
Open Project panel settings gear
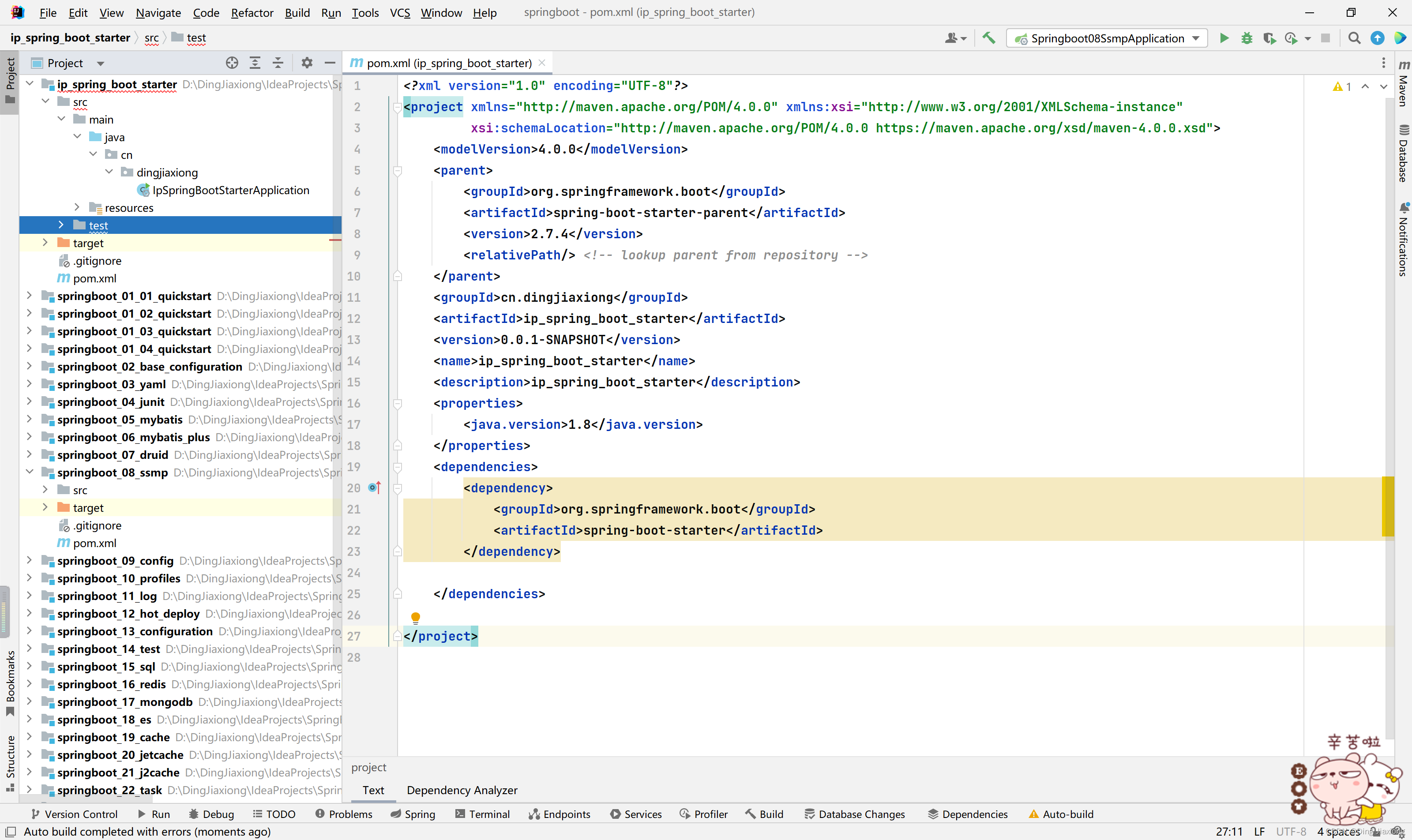(307, 63)
